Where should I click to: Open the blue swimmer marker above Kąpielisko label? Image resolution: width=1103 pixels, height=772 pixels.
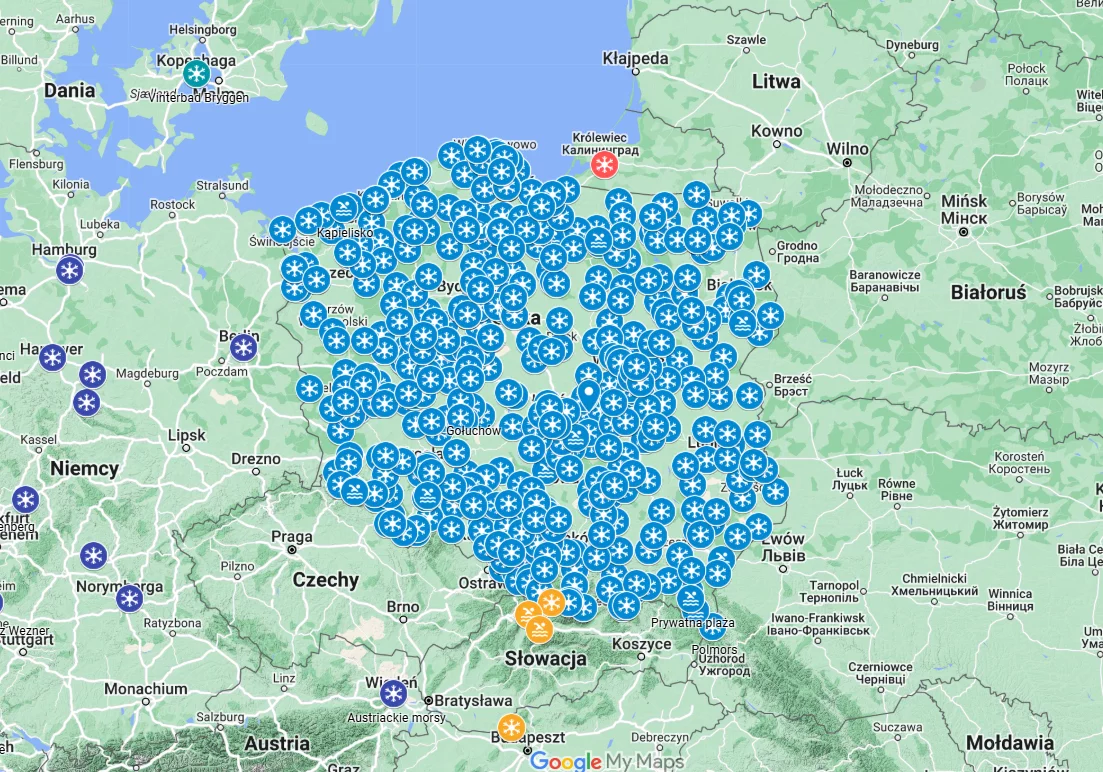(344, 209)
